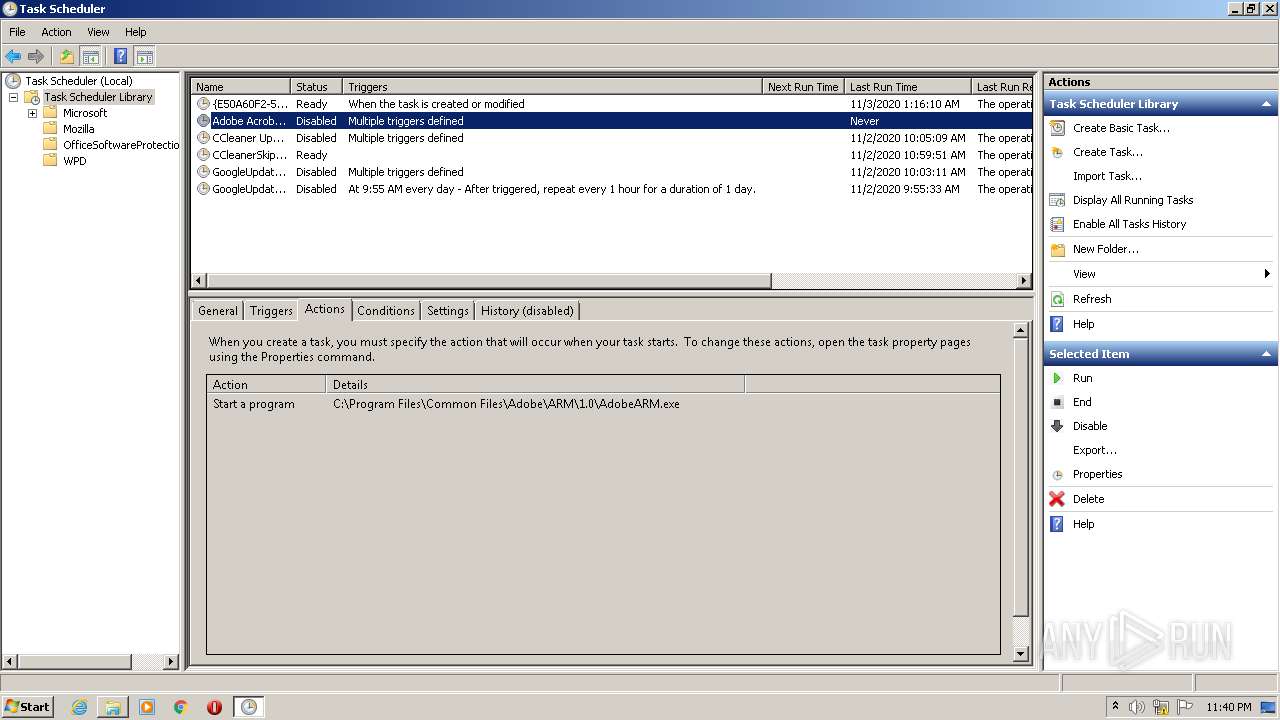Open Internet Explorer from taskbar

click(79, 707)
